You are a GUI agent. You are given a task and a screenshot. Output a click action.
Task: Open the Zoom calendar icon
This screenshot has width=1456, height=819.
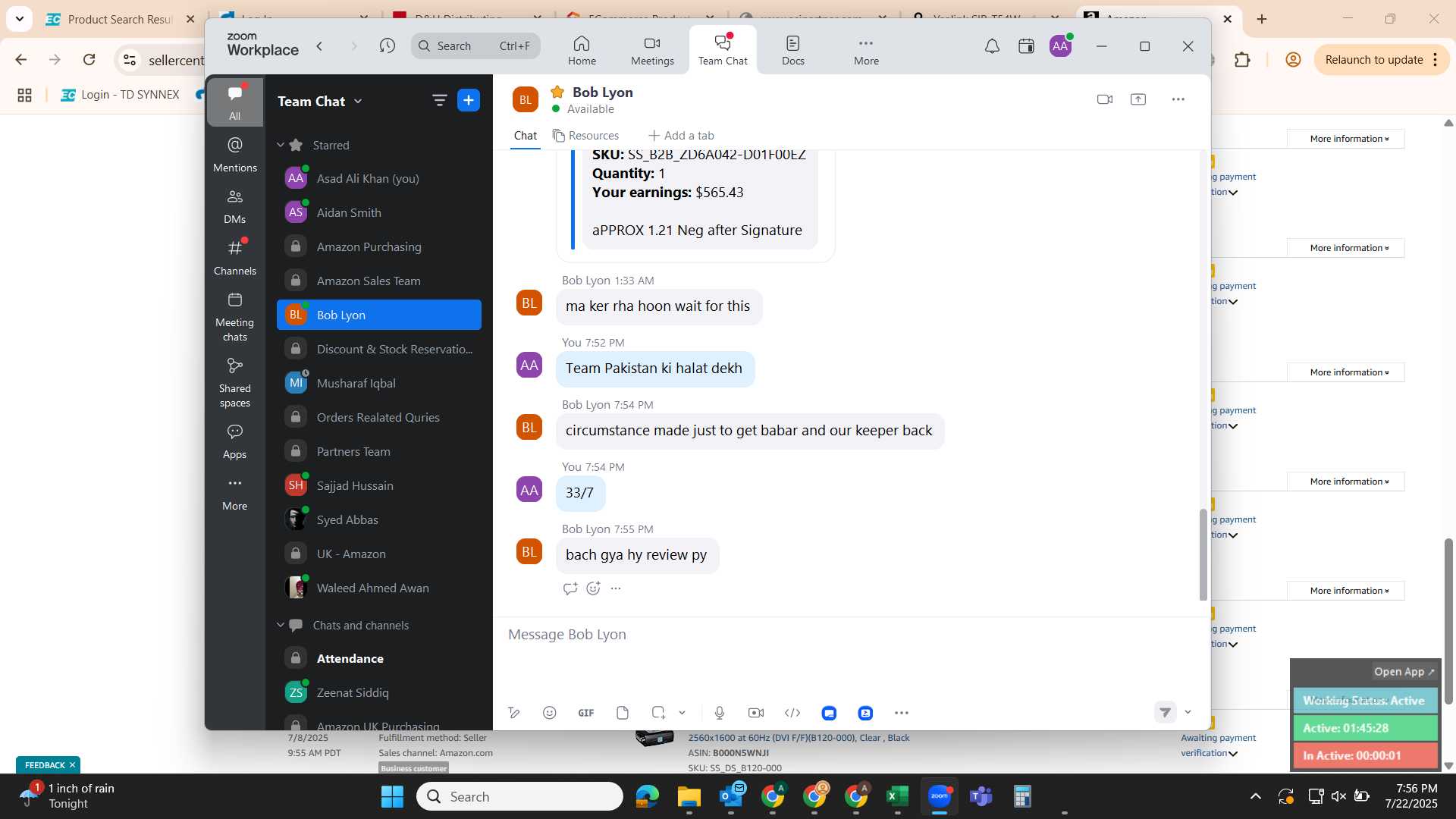1026,46
